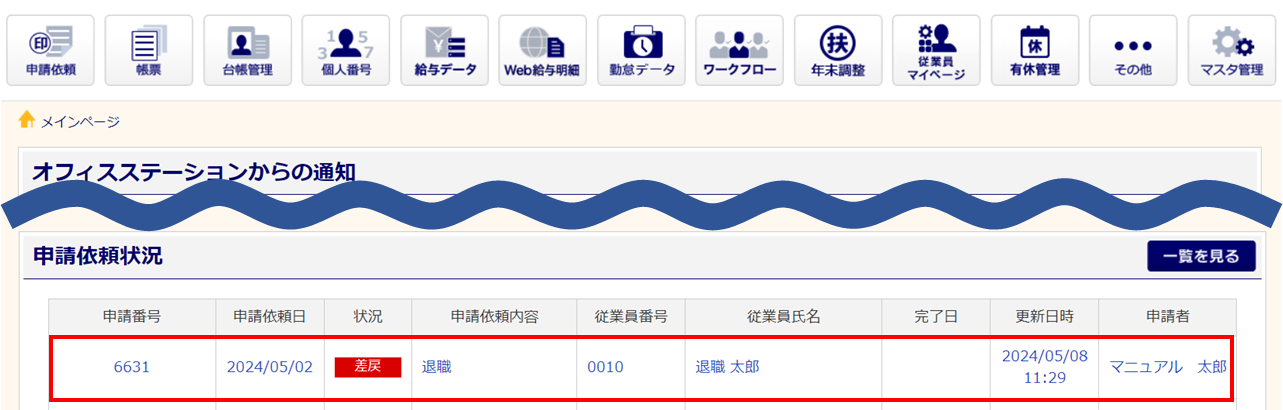
Task: Select the 有休管理 calendar icon
Action: pyautogui.click(x=1035, y=50)
